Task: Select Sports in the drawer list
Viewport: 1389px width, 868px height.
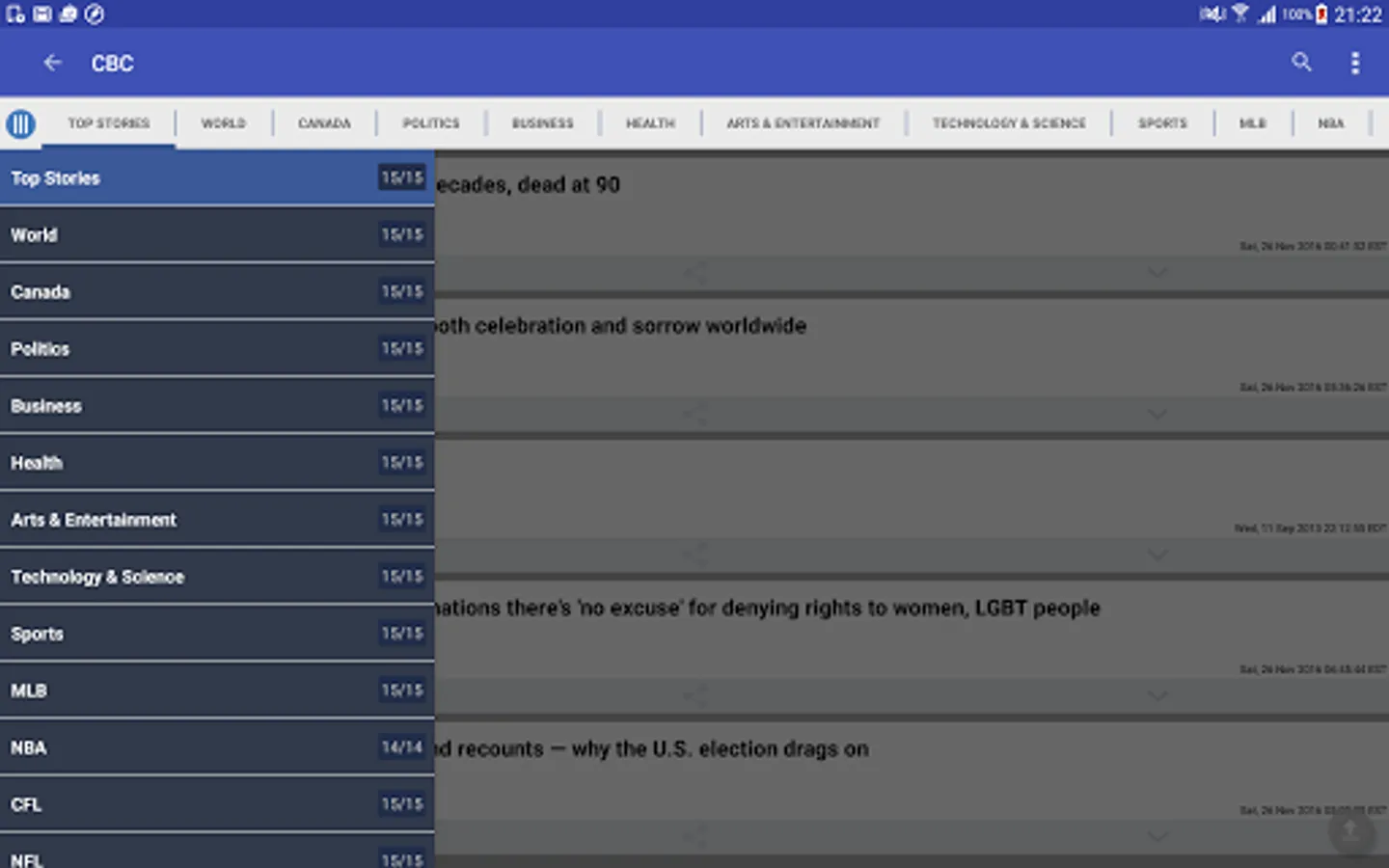Action: (x=217, y=634)
